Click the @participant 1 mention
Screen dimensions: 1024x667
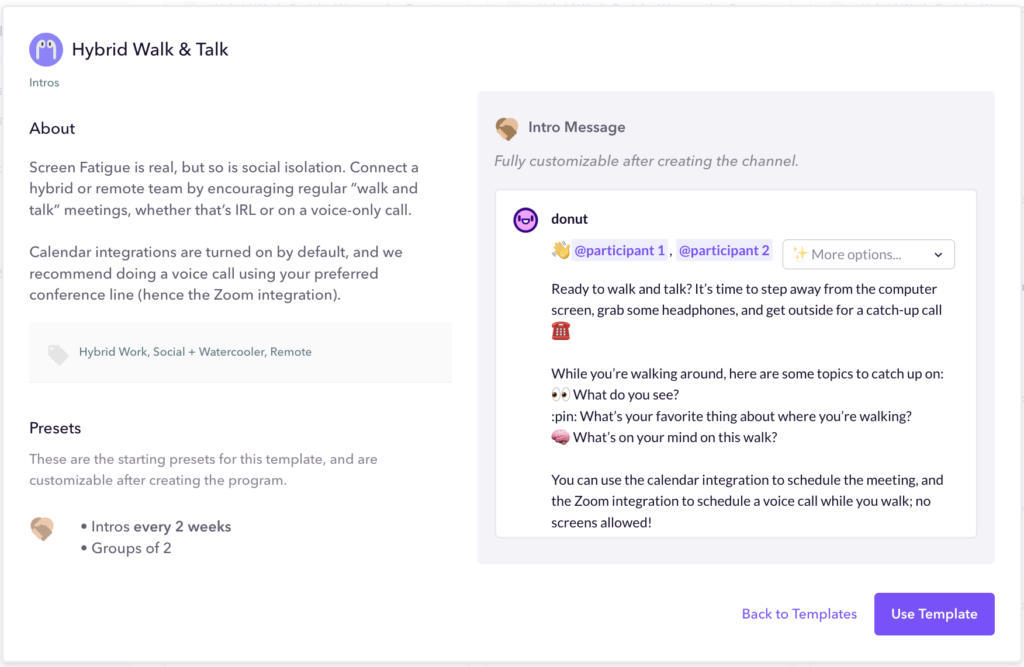pyautogui.click(x=618, y=250)
